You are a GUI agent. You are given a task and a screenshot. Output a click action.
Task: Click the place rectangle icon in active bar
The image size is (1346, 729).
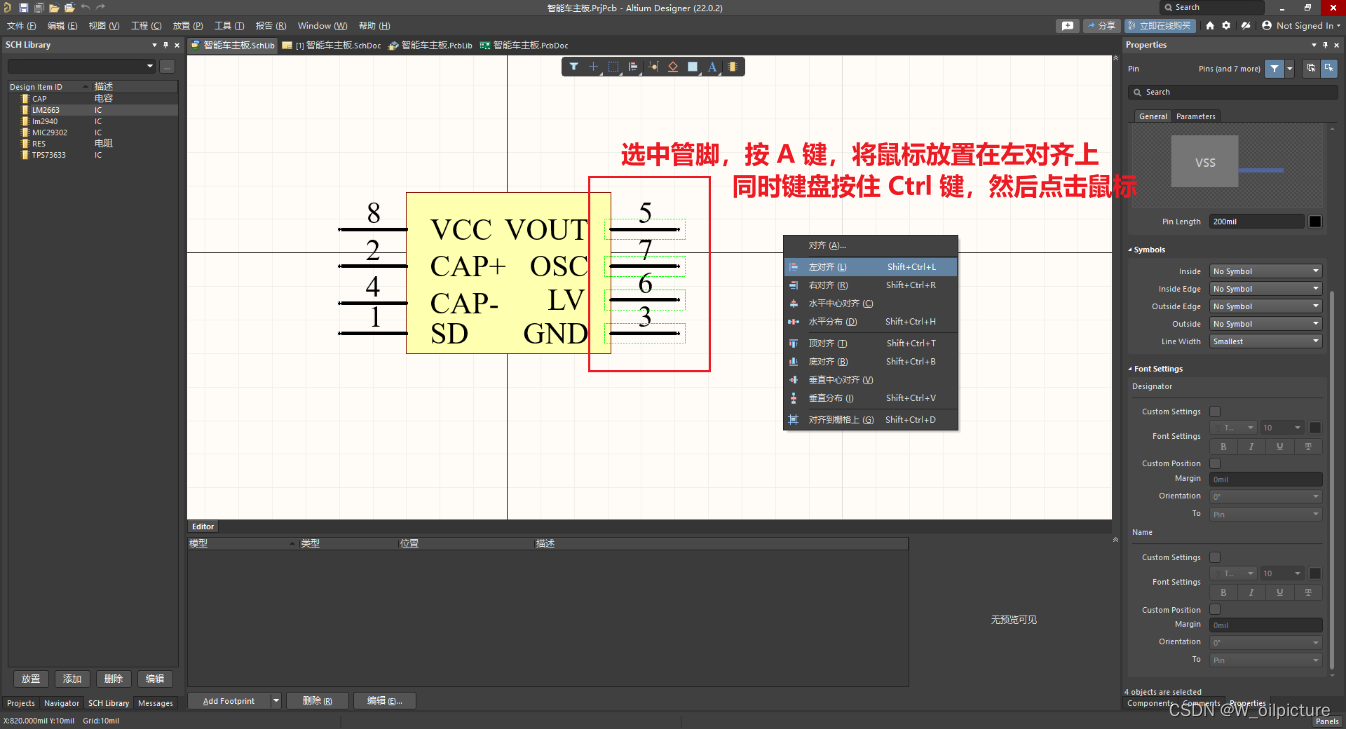click(692, 67)
